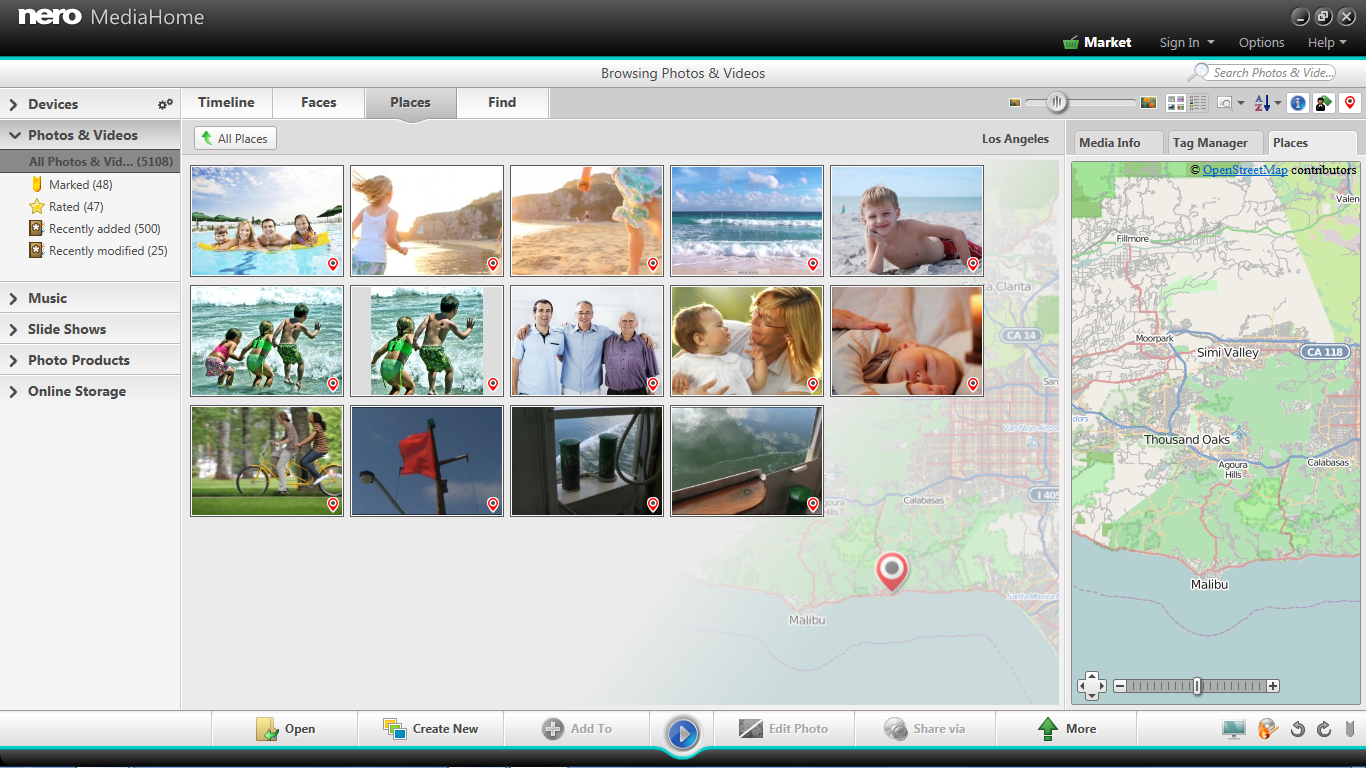The width and height of the screenshot is (1366, 768).
Task: Open Devices settings gear icon
Action: tap(165, 104)
